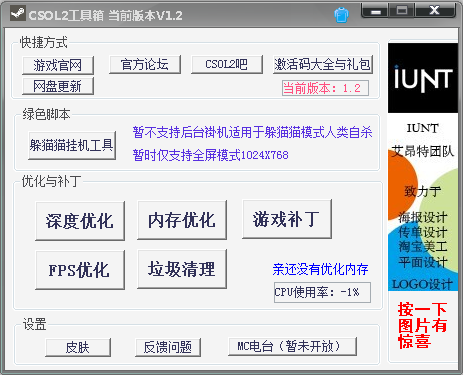Click 反馈问题 button
This screenshot has width=463, height=375.
pyautogui.click(x=168, y=347)
